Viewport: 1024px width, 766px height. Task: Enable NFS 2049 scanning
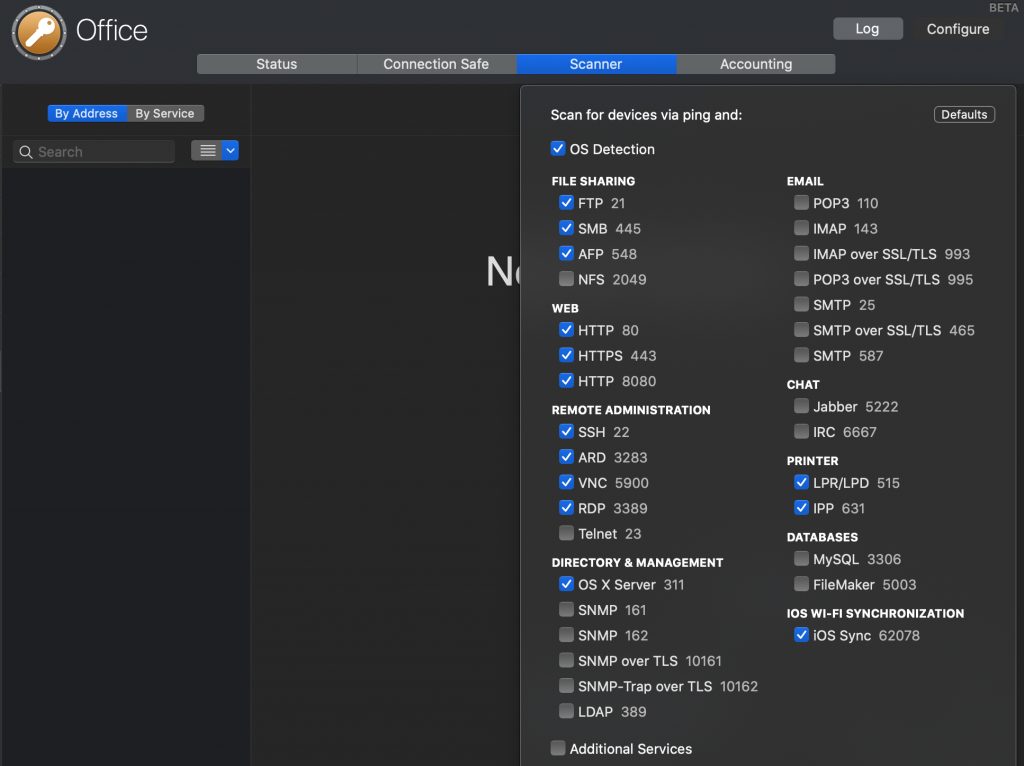(x=566, y=279)
